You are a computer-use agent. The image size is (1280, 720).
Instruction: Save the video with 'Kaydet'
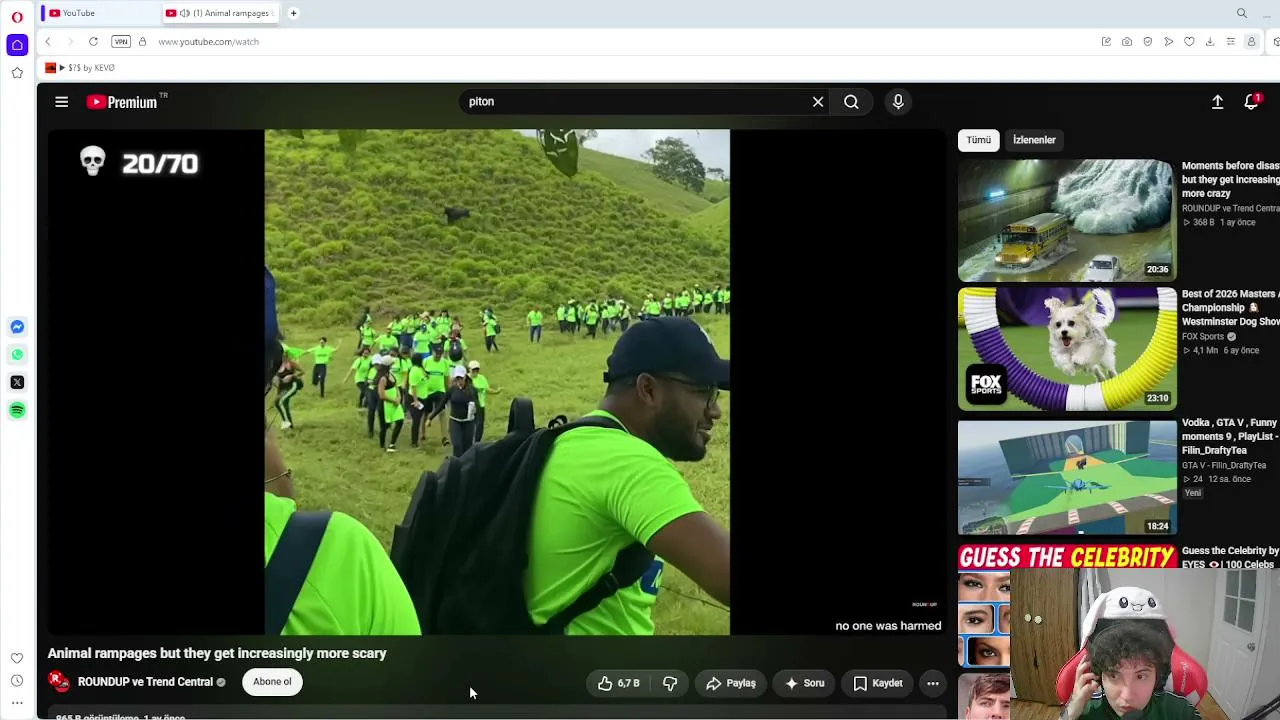pyautogui.click(x=878, y=683)
